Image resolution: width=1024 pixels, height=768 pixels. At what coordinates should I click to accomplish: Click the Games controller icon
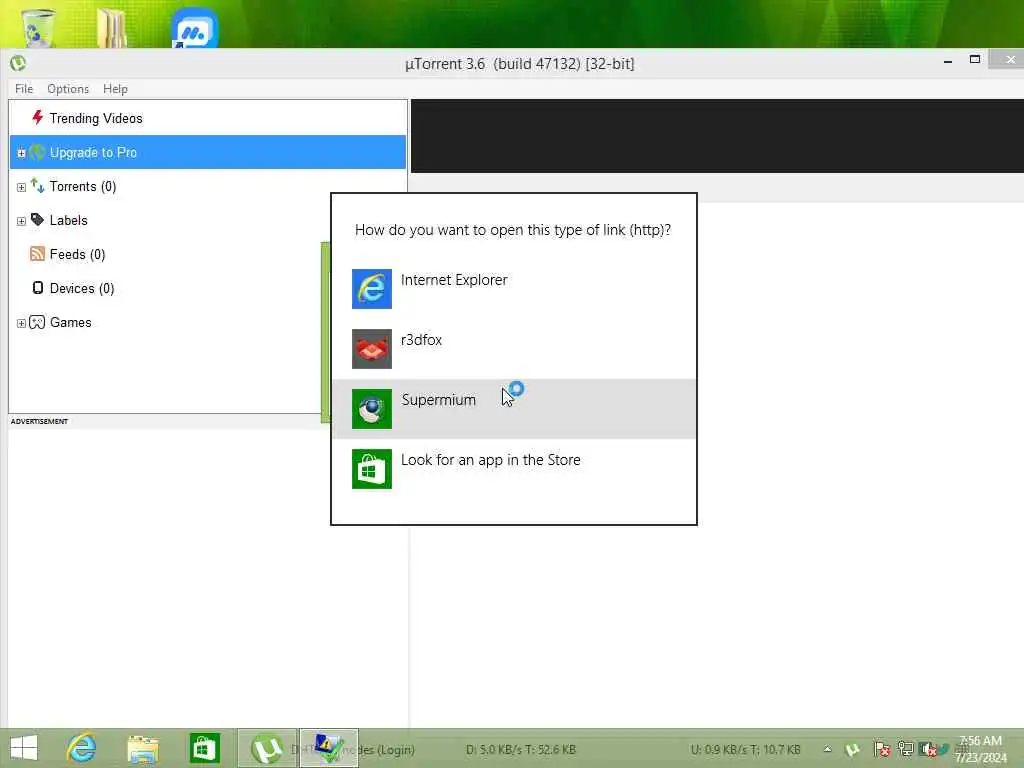37,322
